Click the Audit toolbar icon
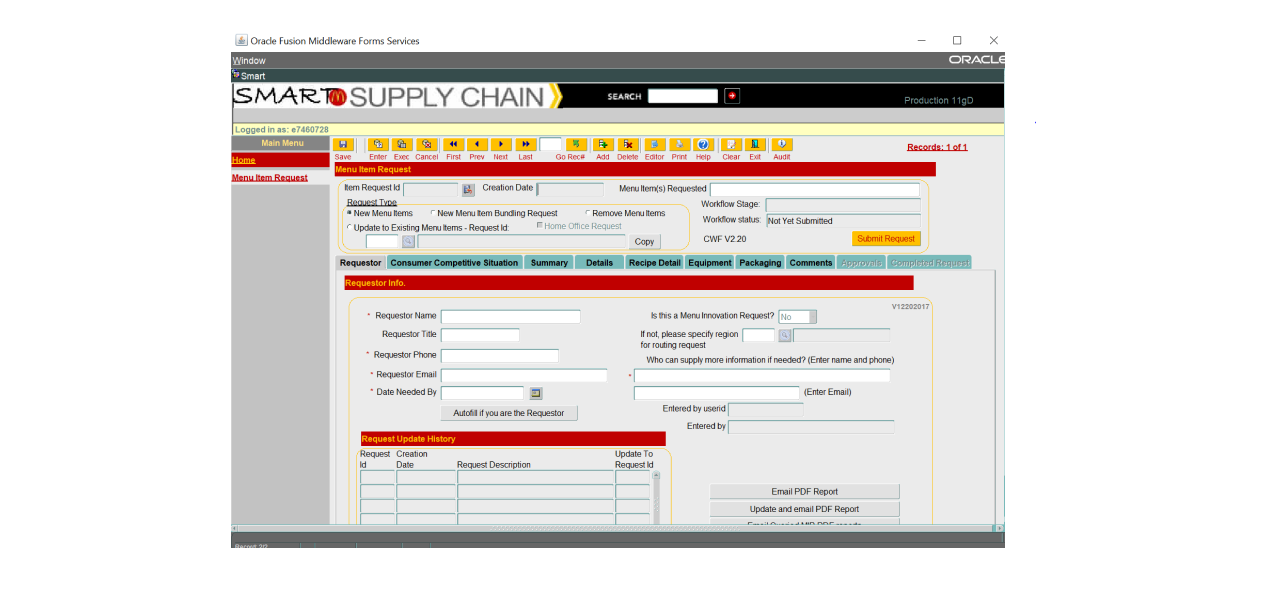The width and height of the screenshot is (1268, 612). [x=781, y=145]
